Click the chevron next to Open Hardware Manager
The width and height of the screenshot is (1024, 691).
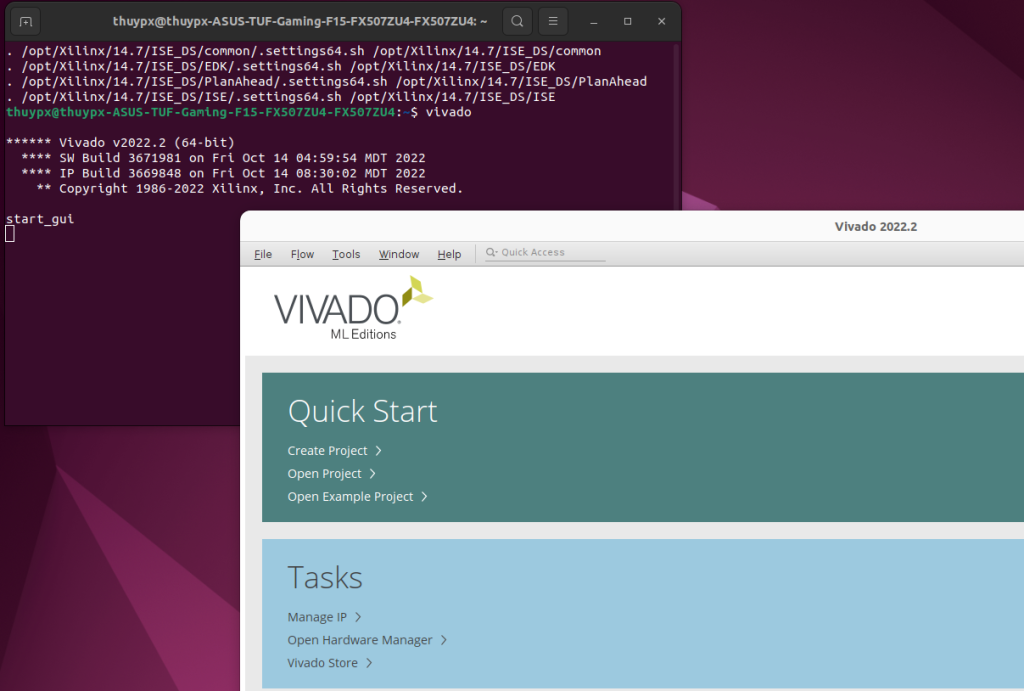click(x=443, y=640)
